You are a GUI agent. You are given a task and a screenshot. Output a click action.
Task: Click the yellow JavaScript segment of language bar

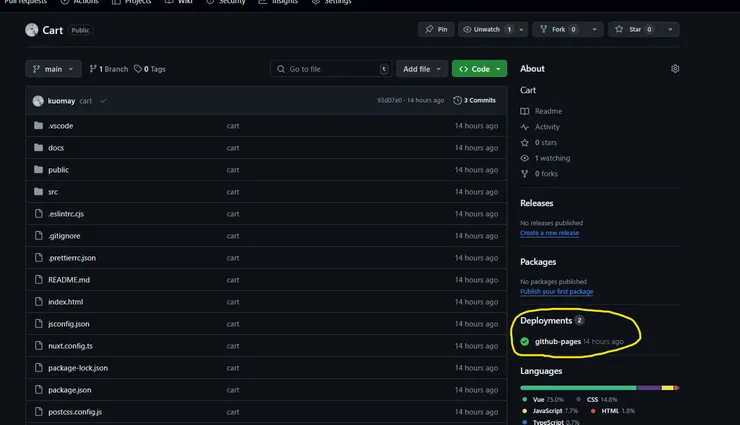(667, 388)
